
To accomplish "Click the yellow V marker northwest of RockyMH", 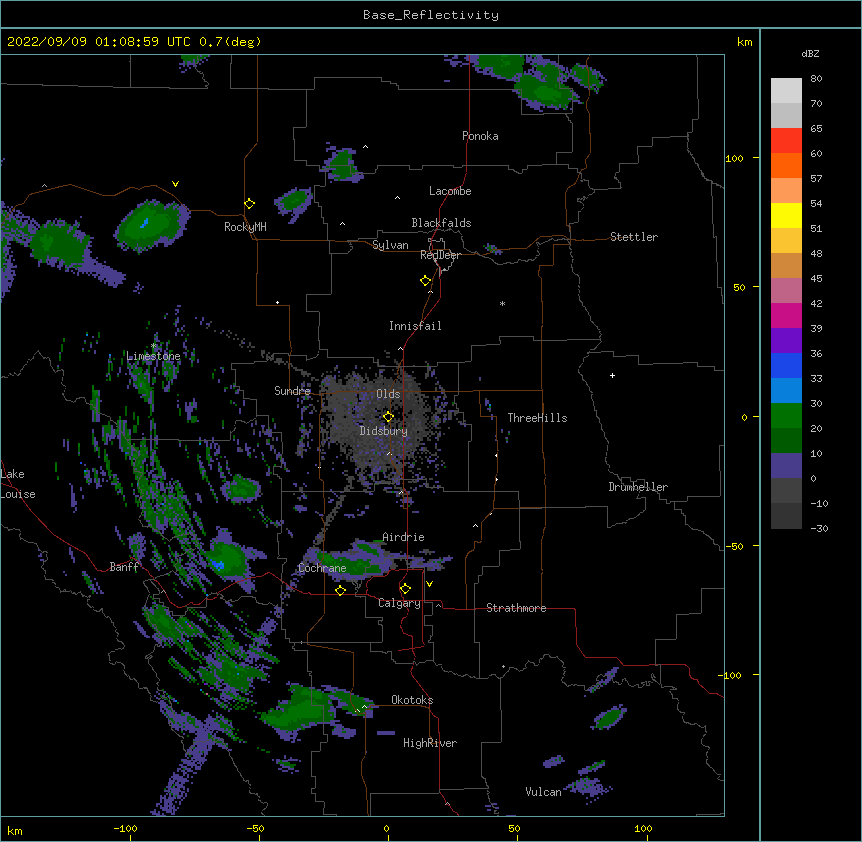I will click(175, 184).
